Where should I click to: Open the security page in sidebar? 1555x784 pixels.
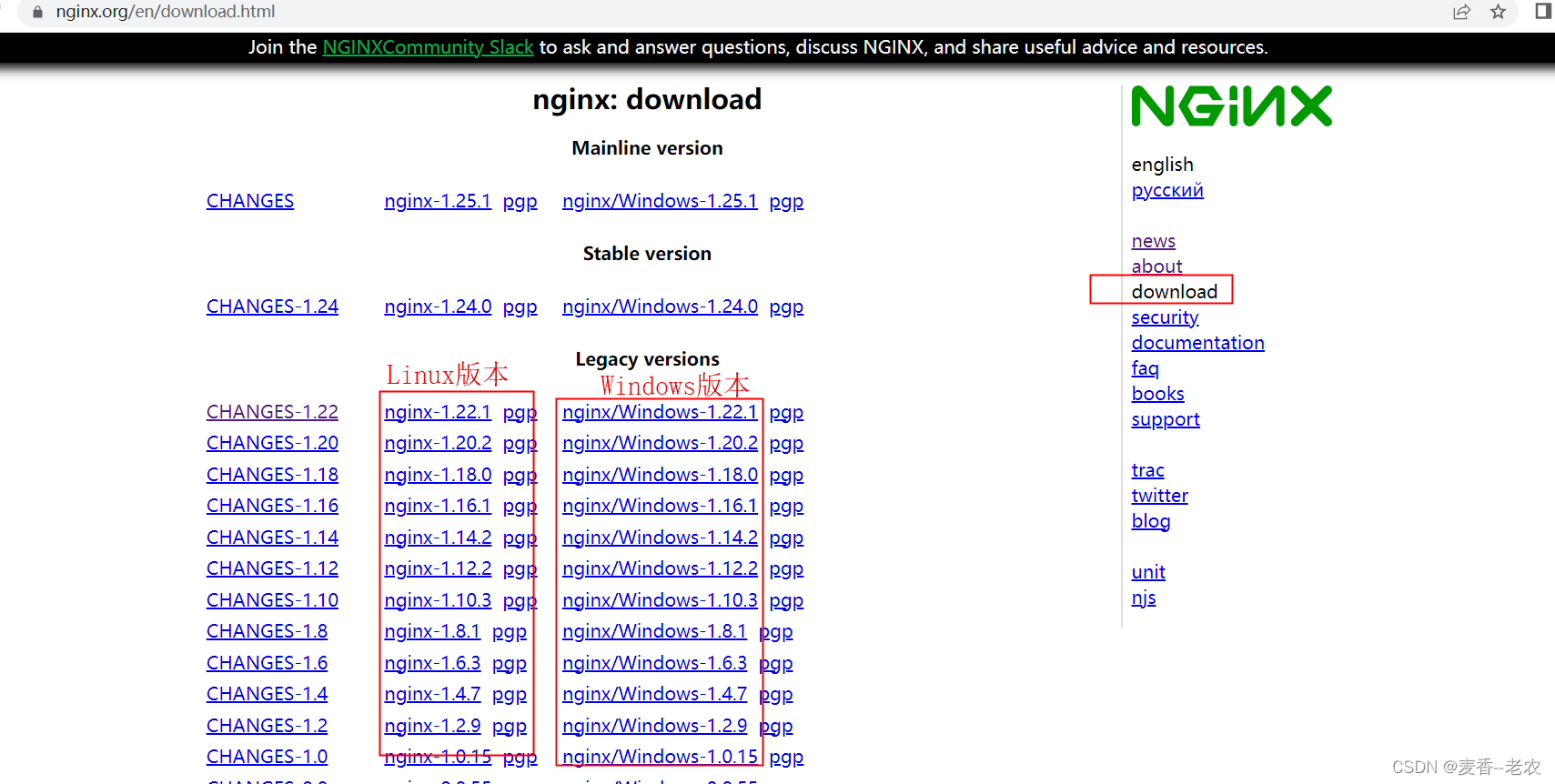pyautogui.click(x=1165, y=317)
